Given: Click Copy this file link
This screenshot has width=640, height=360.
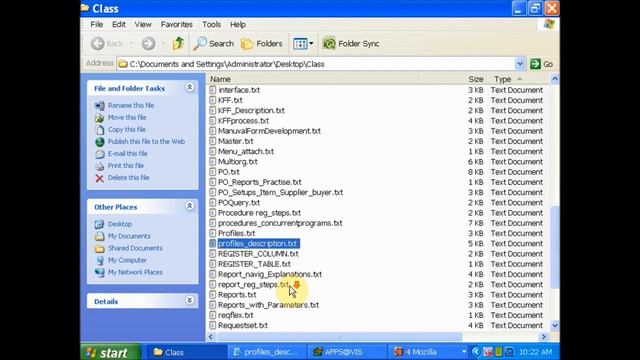Looking at the screenshot, I should (x=127, y=129).
